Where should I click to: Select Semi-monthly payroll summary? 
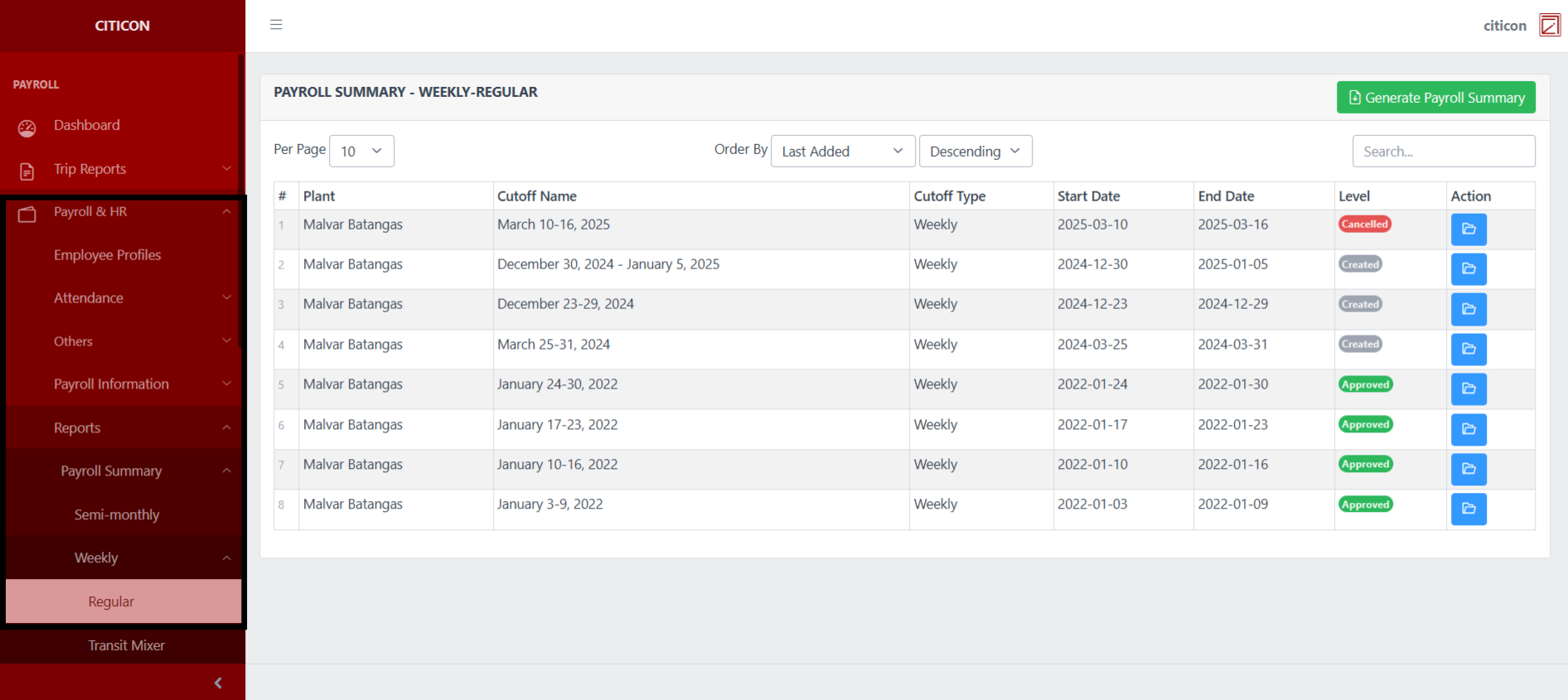[117, 514]
